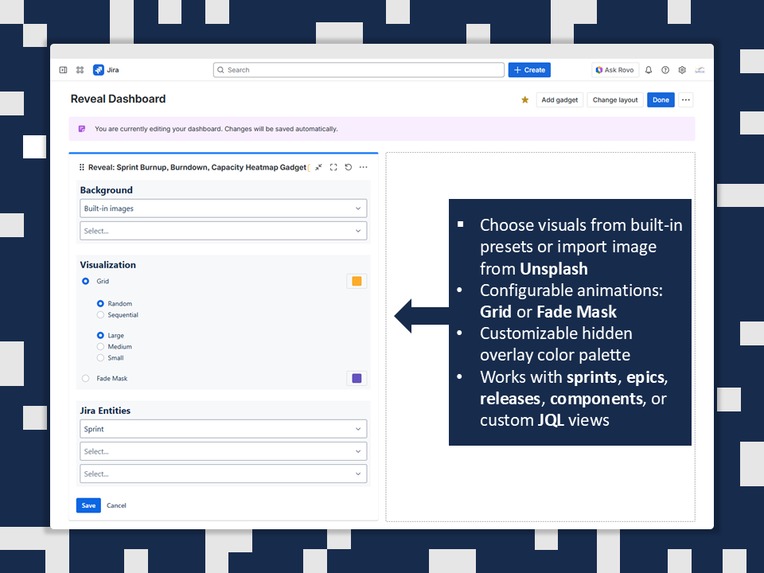Select the Small grid size

pyautogui.click(x=100, y=358)
